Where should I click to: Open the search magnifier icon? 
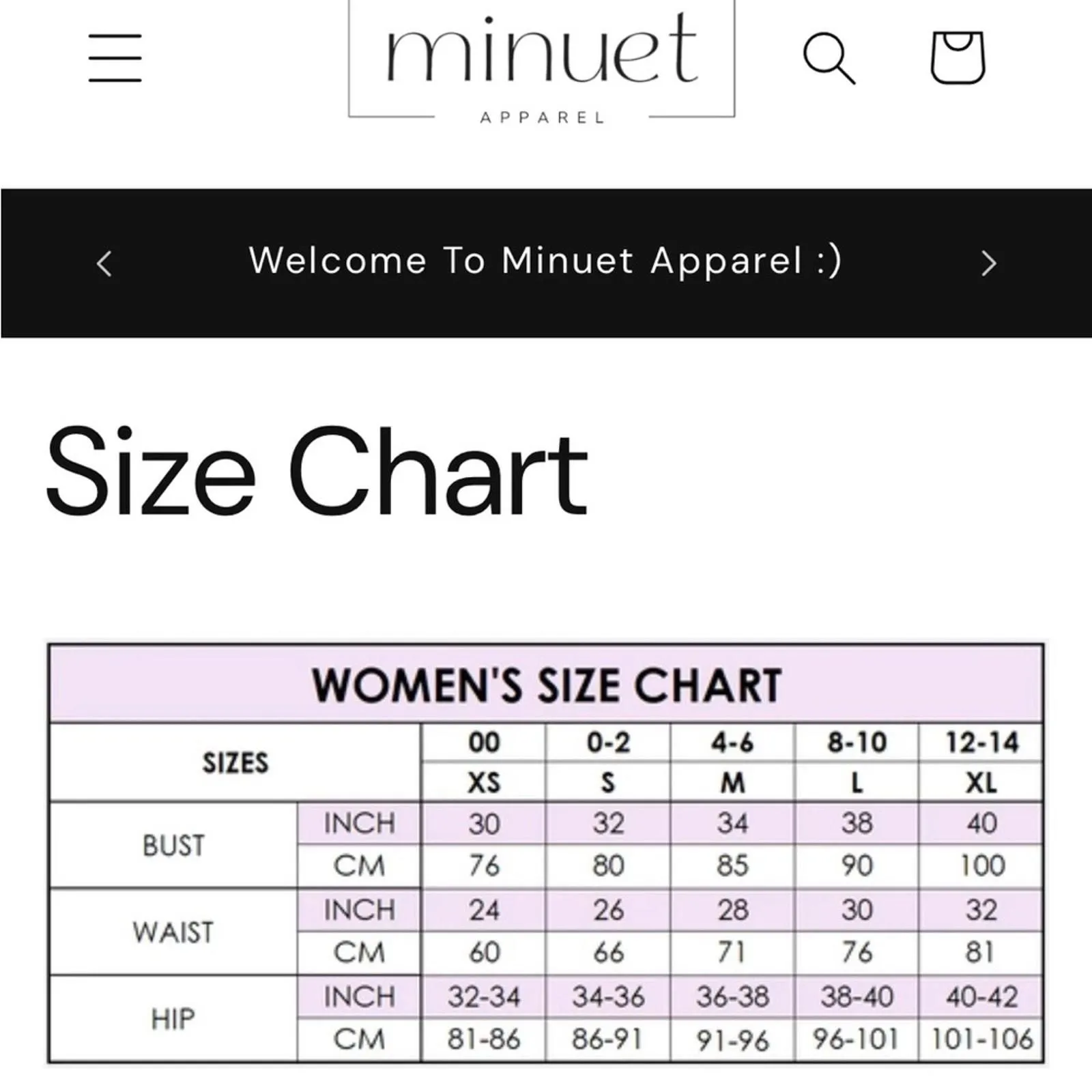[x=829, y=58]
